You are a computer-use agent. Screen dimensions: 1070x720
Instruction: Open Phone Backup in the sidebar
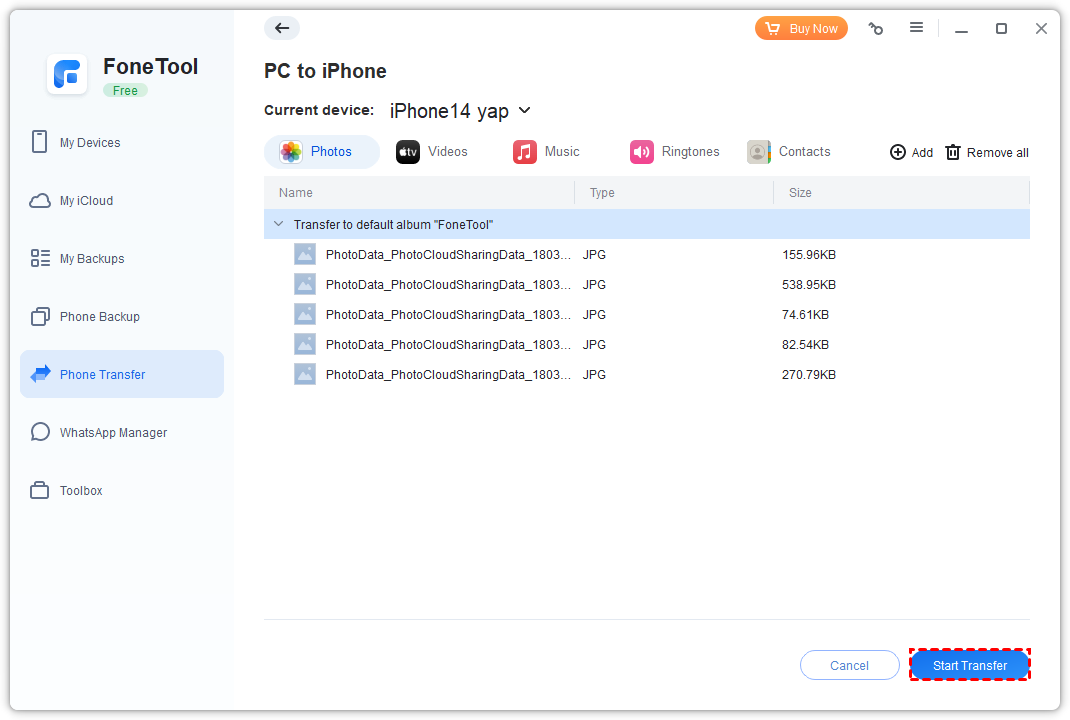(x=99, y=317)
